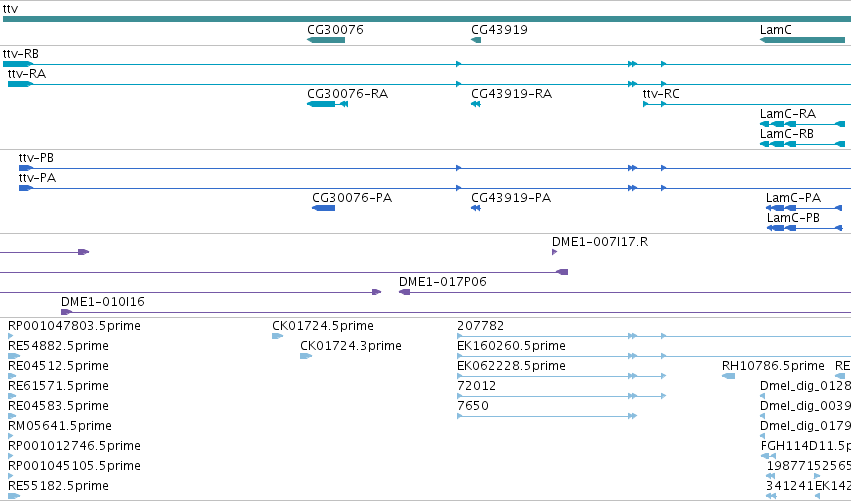Open the ttv-RA transcript label
This screenshot has height=501, width=851.
[x=27, y=74]
